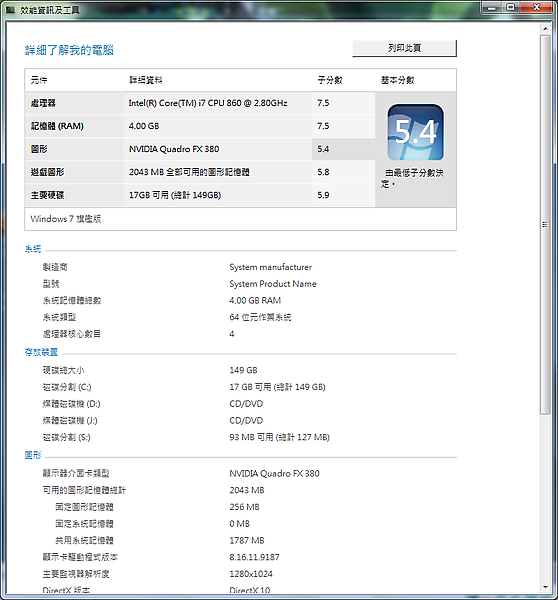
Task: Click the 系統 section heading
Action: (33, 249)
